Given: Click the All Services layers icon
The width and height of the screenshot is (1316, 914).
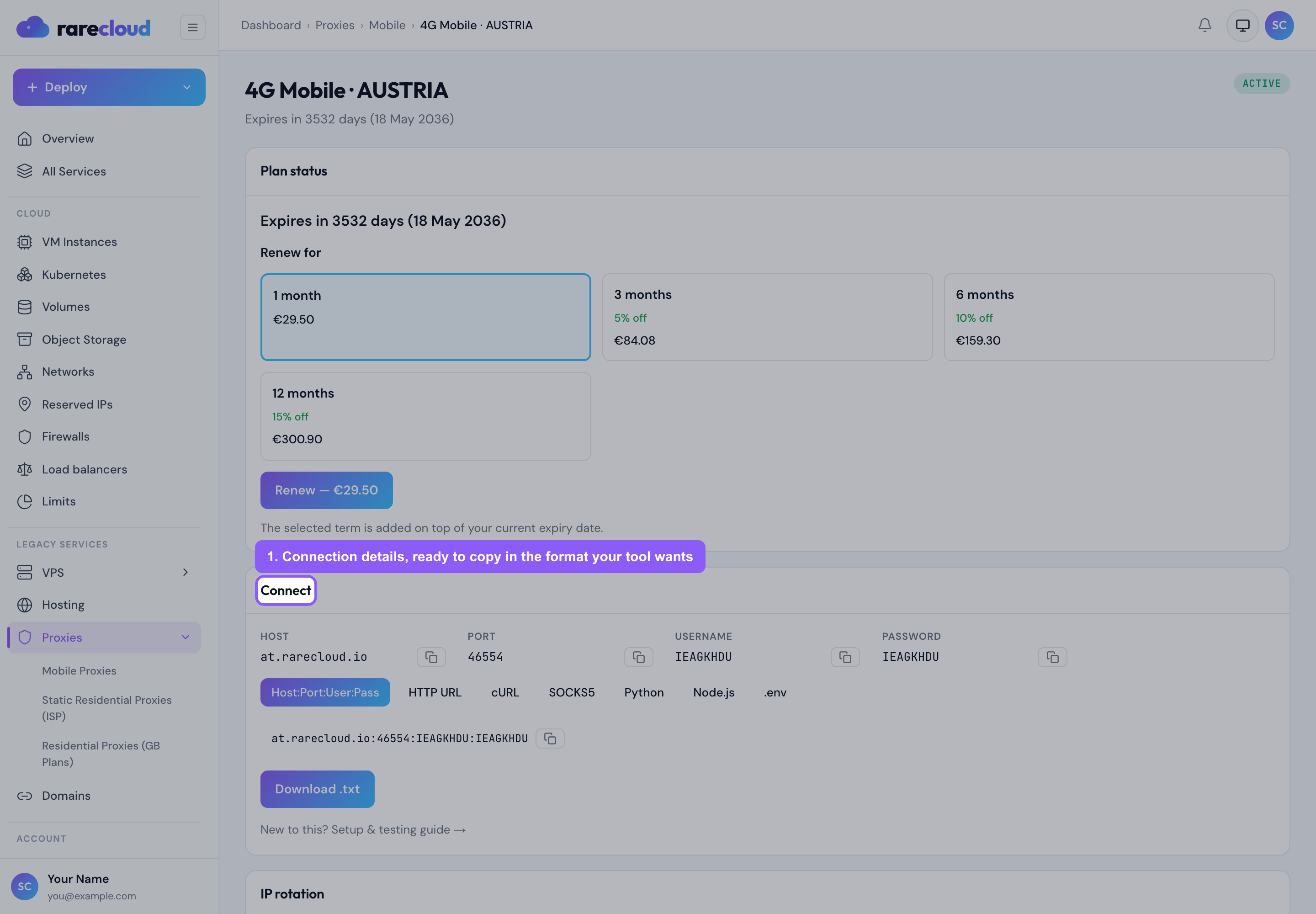Looking at the screenshot, I should click(x=25, y=171).
